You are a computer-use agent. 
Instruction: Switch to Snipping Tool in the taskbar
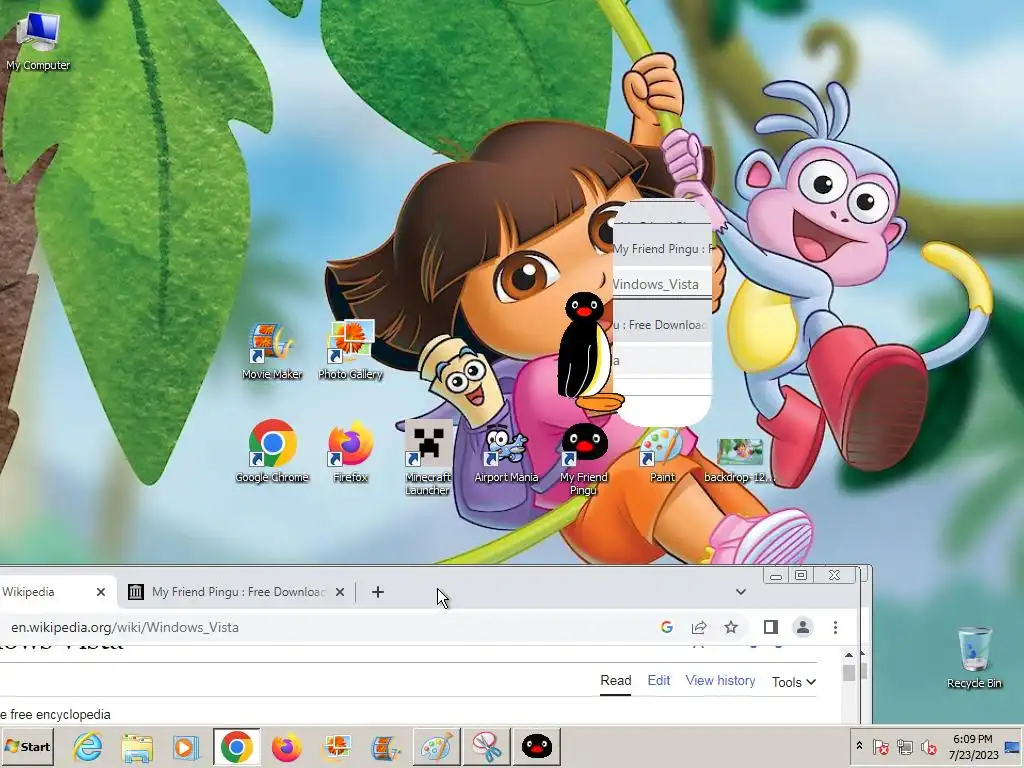coord(487,747)
